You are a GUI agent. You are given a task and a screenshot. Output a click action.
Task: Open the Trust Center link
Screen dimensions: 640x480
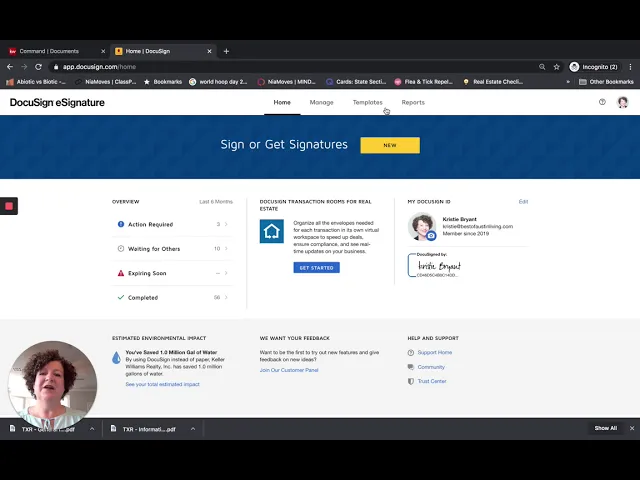click(432, 381)
